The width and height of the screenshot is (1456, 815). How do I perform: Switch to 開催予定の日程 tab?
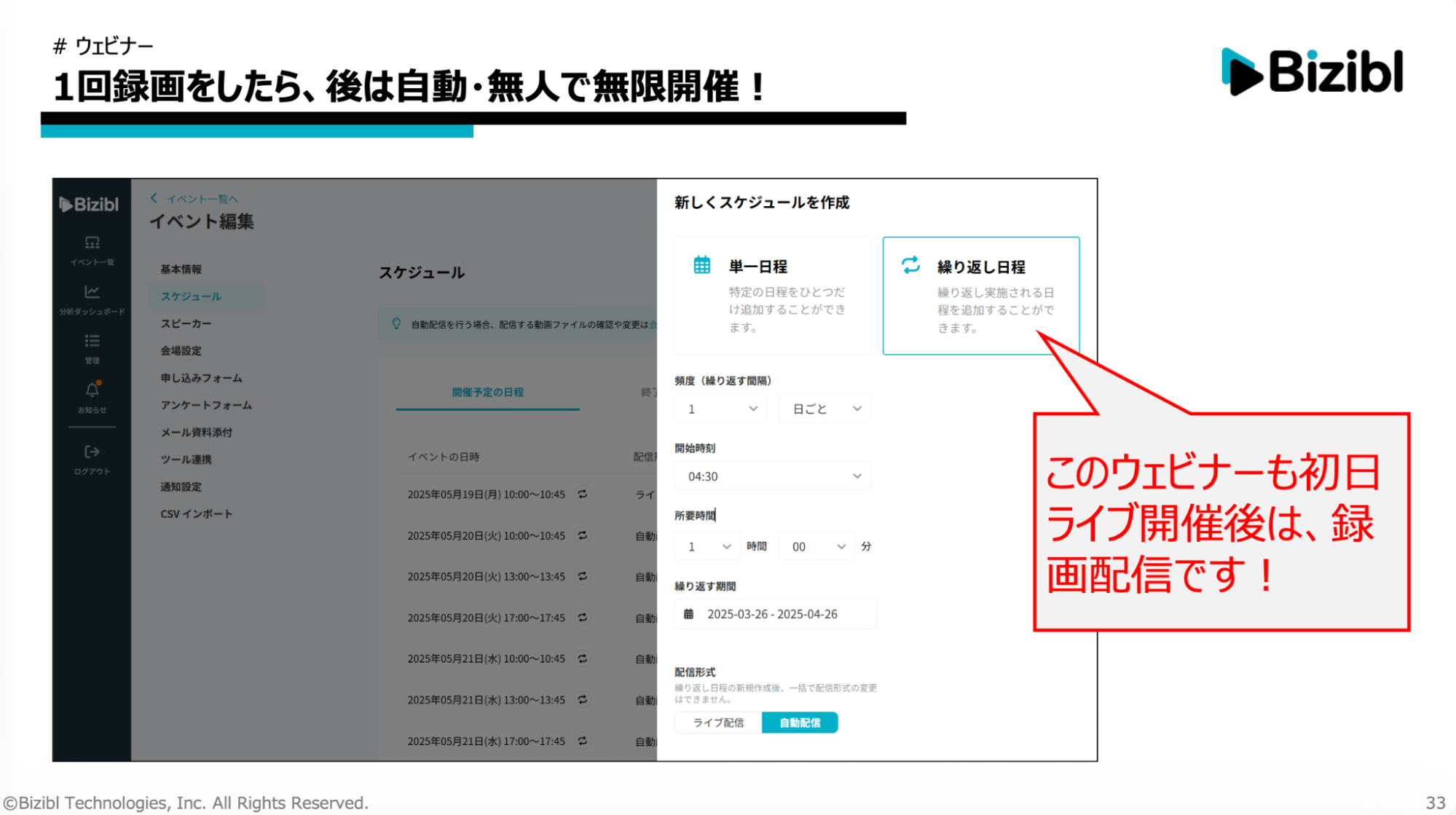(x=487, y=393)
